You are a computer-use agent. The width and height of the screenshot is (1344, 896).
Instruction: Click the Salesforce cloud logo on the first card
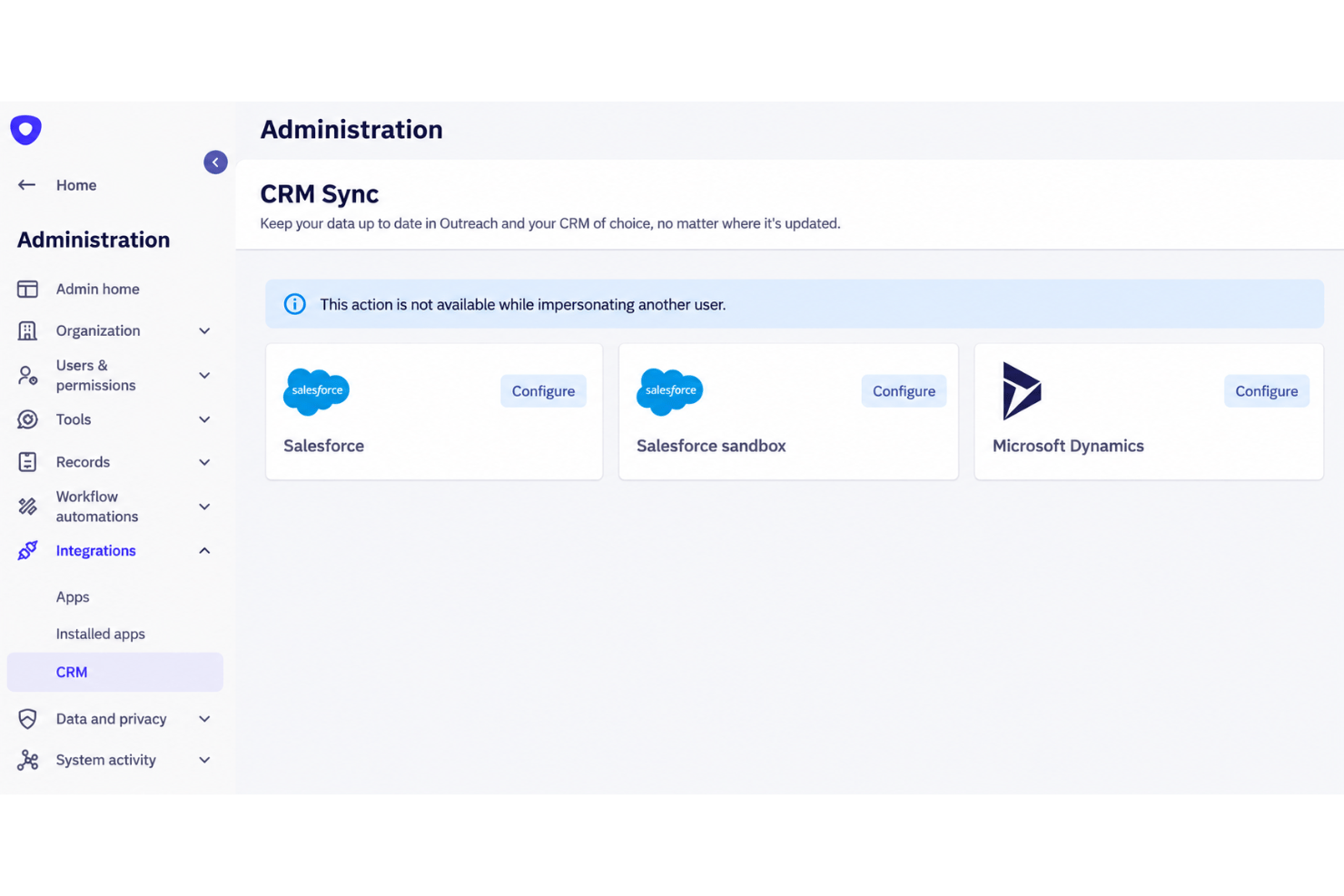pyautogui.click(x=317, y=391)
